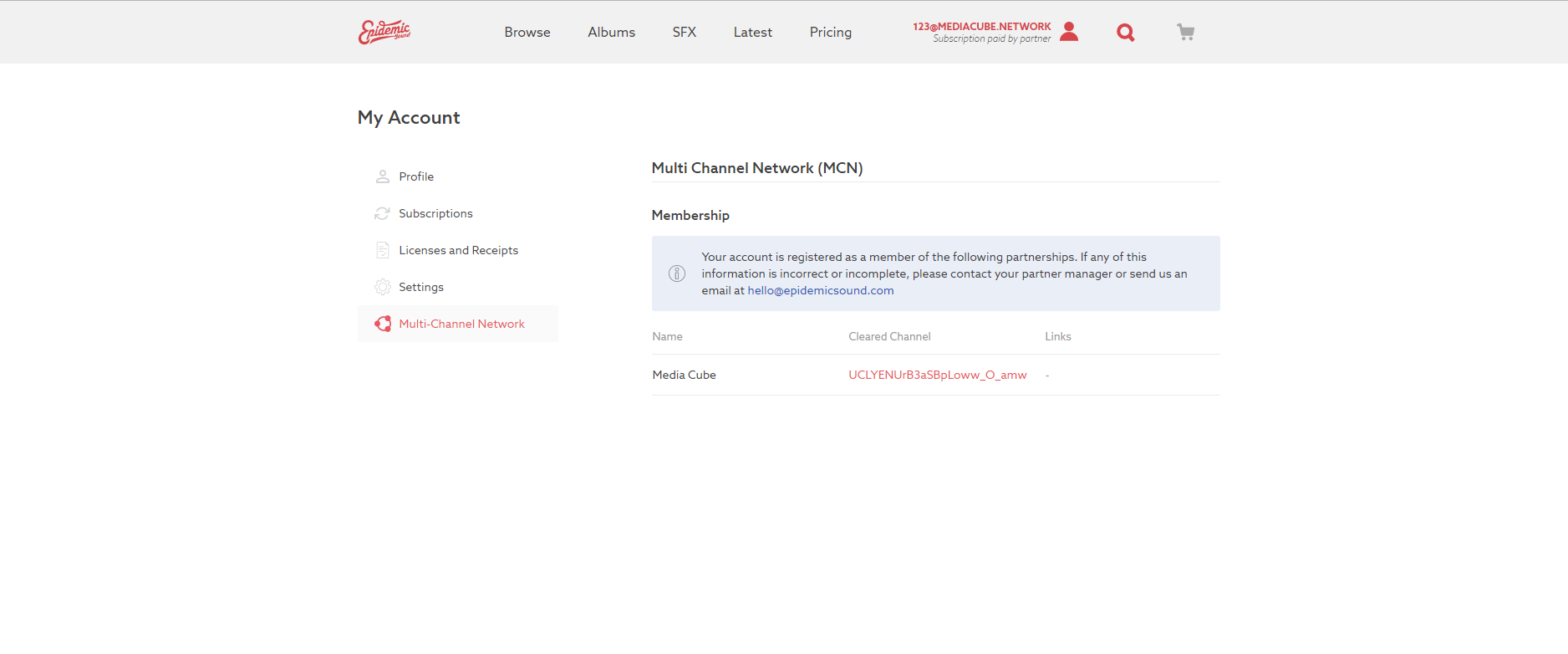Viewport: 1568px width, 654px height.
Task: Open the user account avatar icon
Action: coord(1069,32)
